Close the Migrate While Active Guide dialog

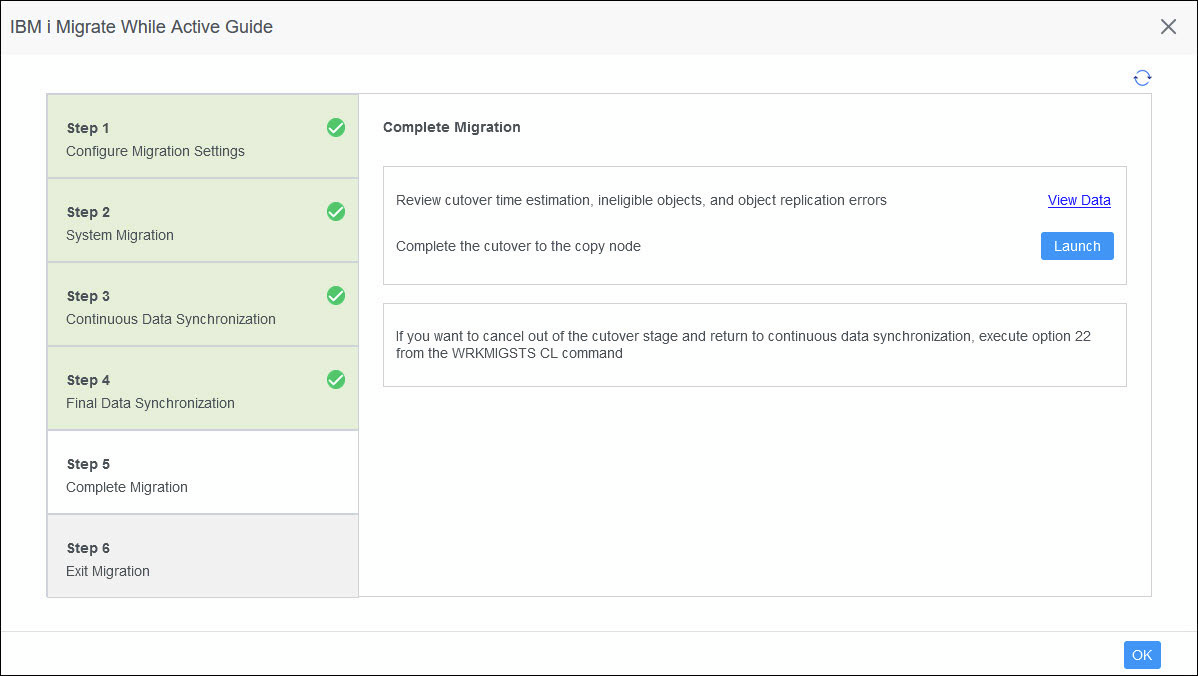1168,27
